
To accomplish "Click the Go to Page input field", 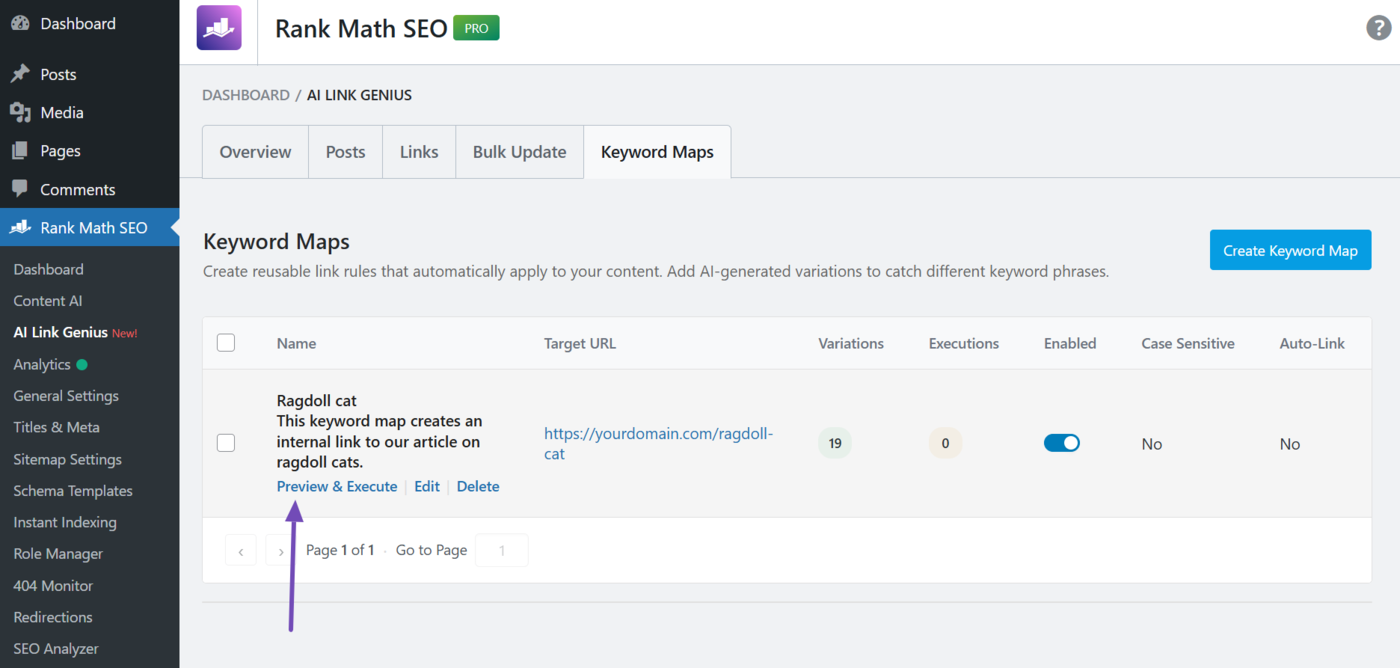I will [x=501, y=550].
